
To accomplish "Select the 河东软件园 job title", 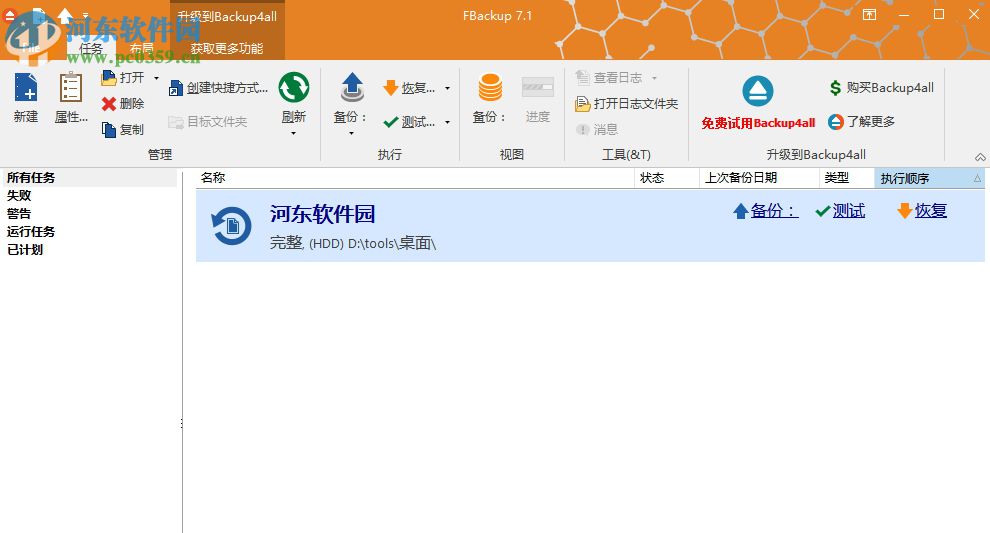I will (x=323, y=214).
